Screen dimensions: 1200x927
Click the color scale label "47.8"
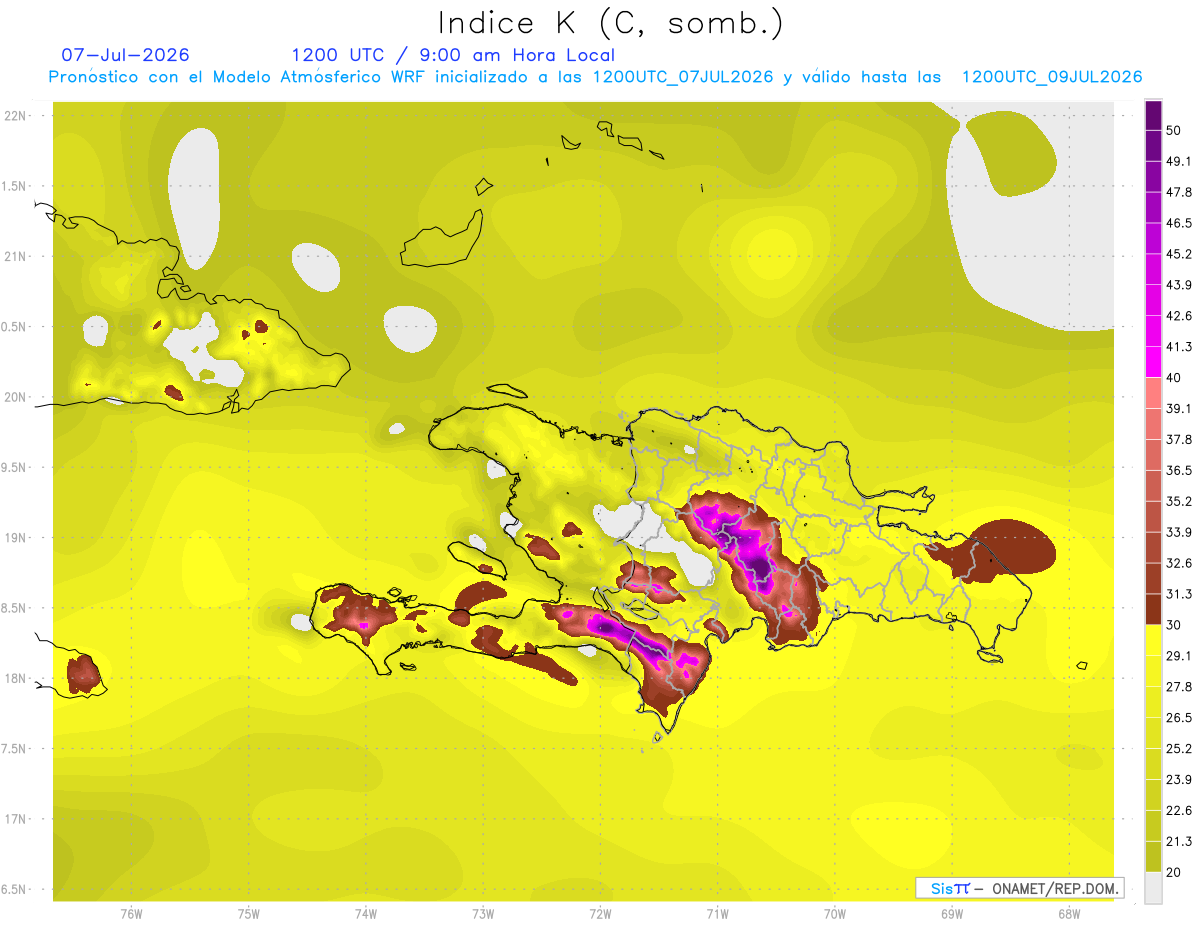pyautogui.click(x=1180, y=191)
